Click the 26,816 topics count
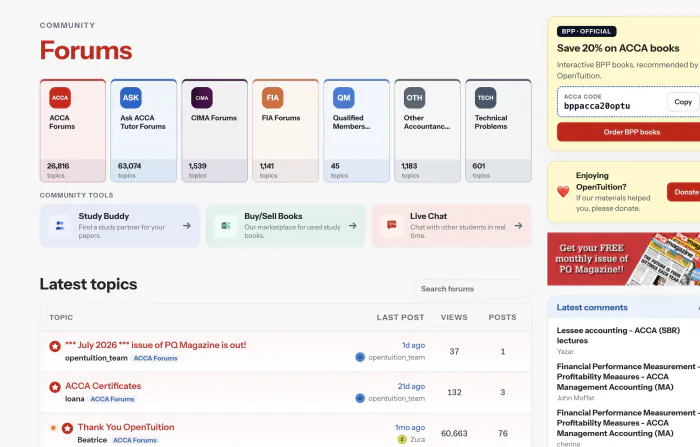This screenshot has width=700, height=447. (58, 166)
